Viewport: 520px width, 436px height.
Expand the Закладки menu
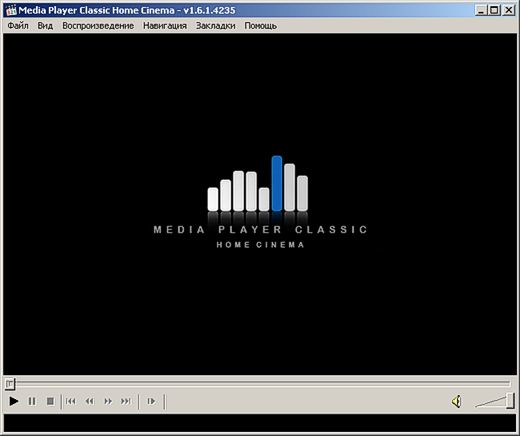click(216, 26)
